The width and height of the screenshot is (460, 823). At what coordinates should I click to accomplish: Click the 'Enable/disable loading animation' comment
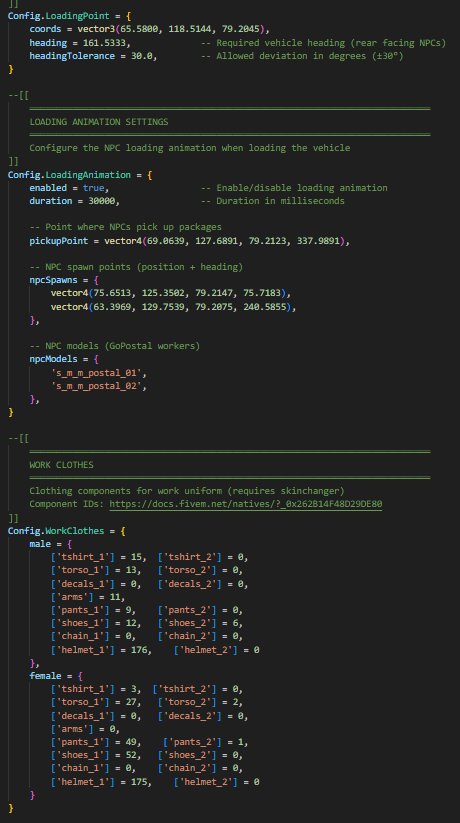coord(294,188)
